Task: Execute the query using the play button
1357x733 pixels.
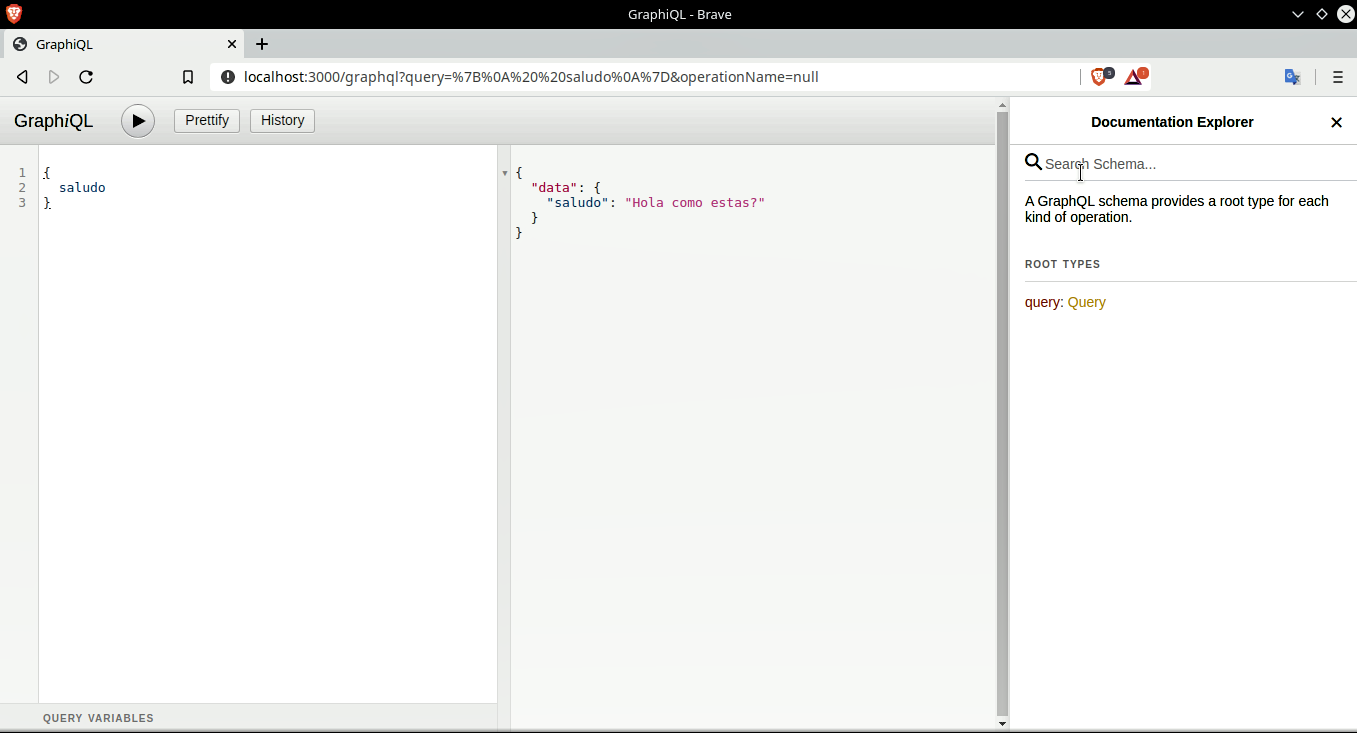Action: (x=137, y=120)
